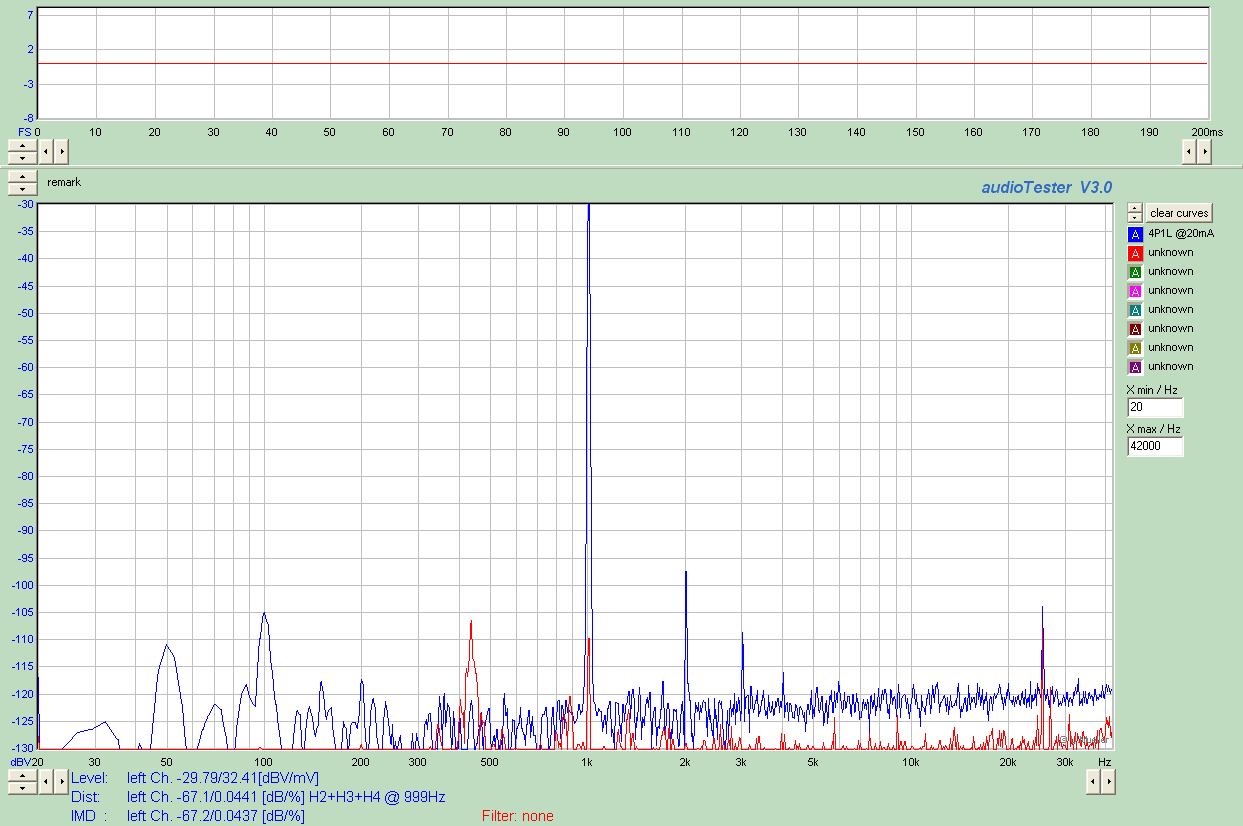
Task: Click the IMD readout -67.2/0.0437 text
Action: (216, 816)
